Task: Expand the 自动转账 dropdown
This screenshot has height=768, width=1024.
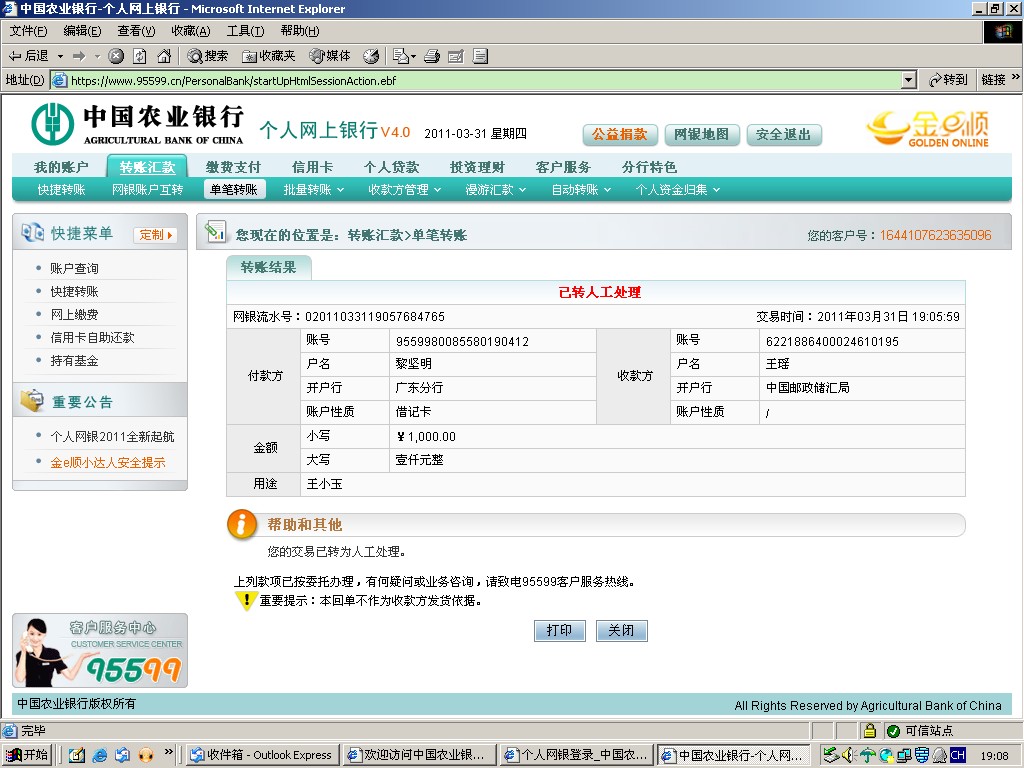Action: pyautogui.click(x=581, y=189)
